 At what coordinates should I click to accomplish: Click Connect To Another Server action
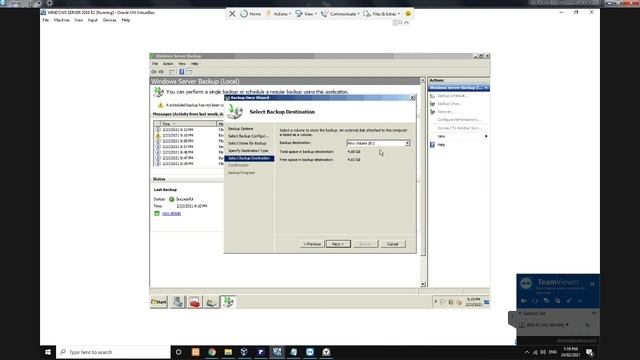pyautogui.click(x=459, y=128)
